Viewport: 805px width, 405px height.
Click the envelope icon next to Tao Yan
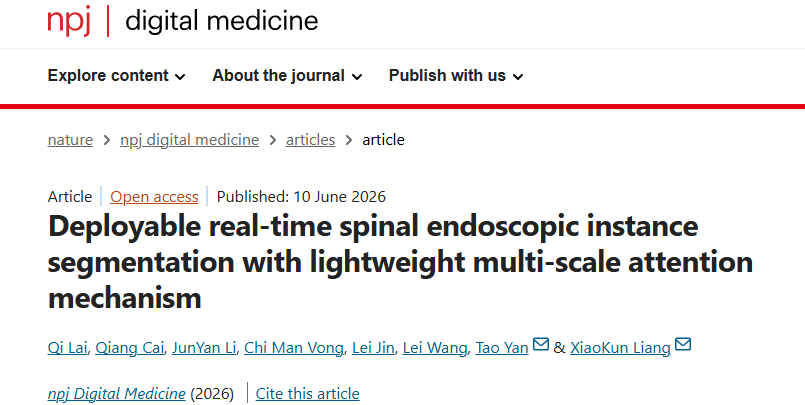click(541, 343)
